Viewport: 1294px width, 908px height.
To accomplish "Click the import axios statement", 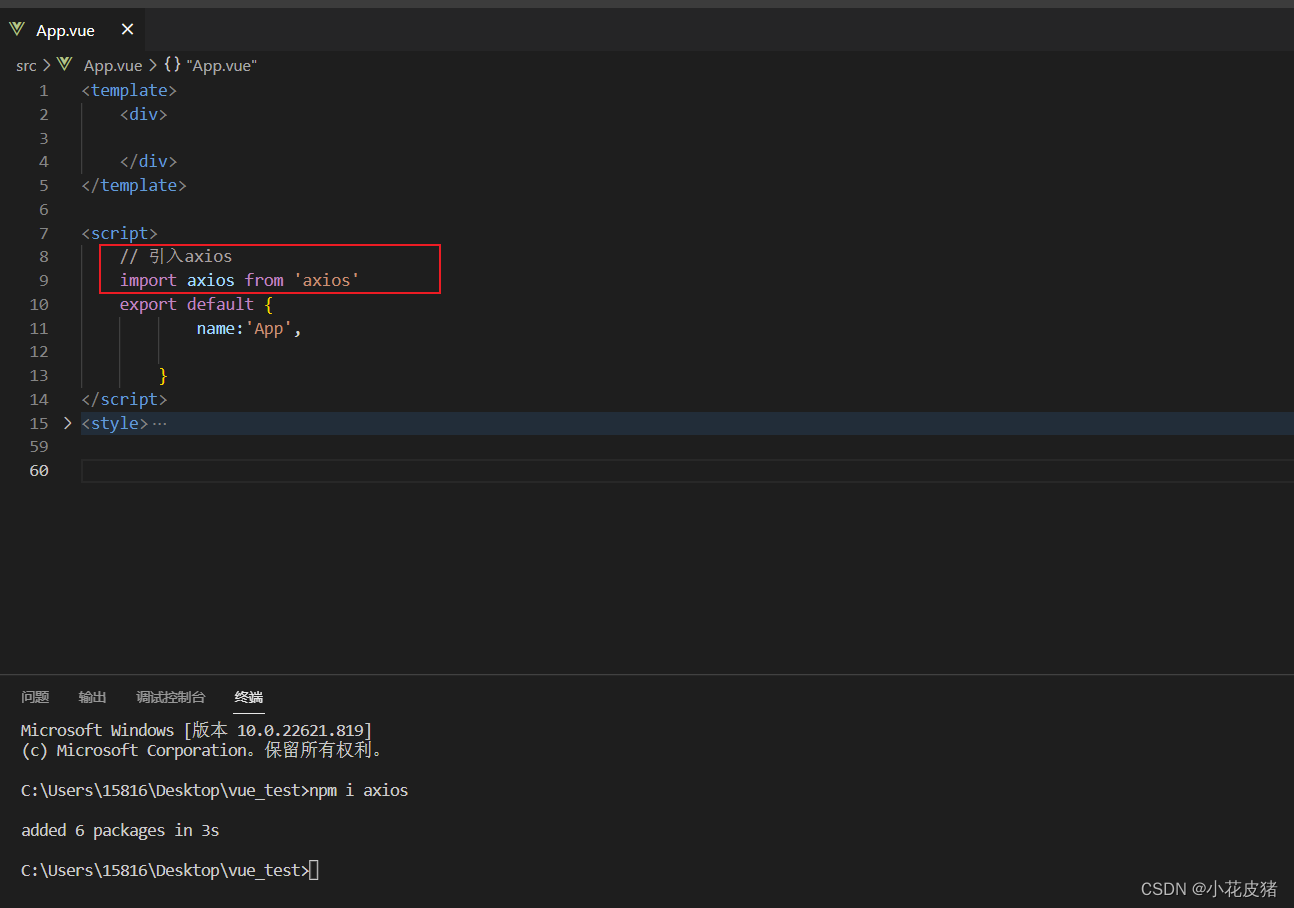I will click(239, 280).
